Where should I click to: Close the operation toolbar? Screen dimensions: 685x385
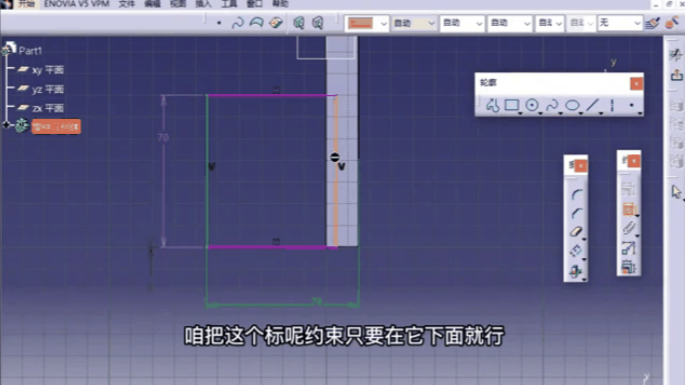581,166
